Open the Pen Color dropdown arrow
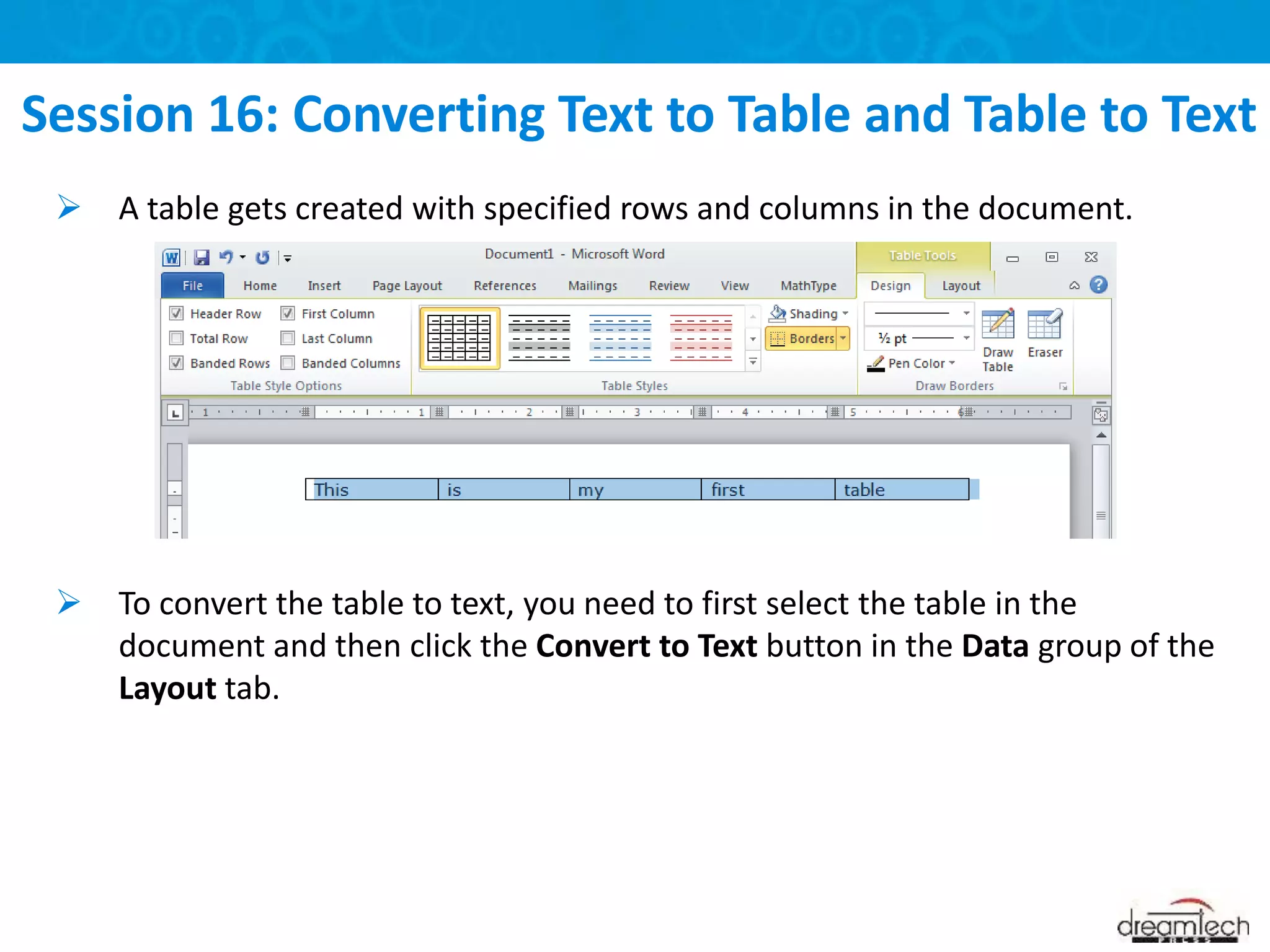The width and height of the screenshot is (1270, 952). click(x=952, y=363)
